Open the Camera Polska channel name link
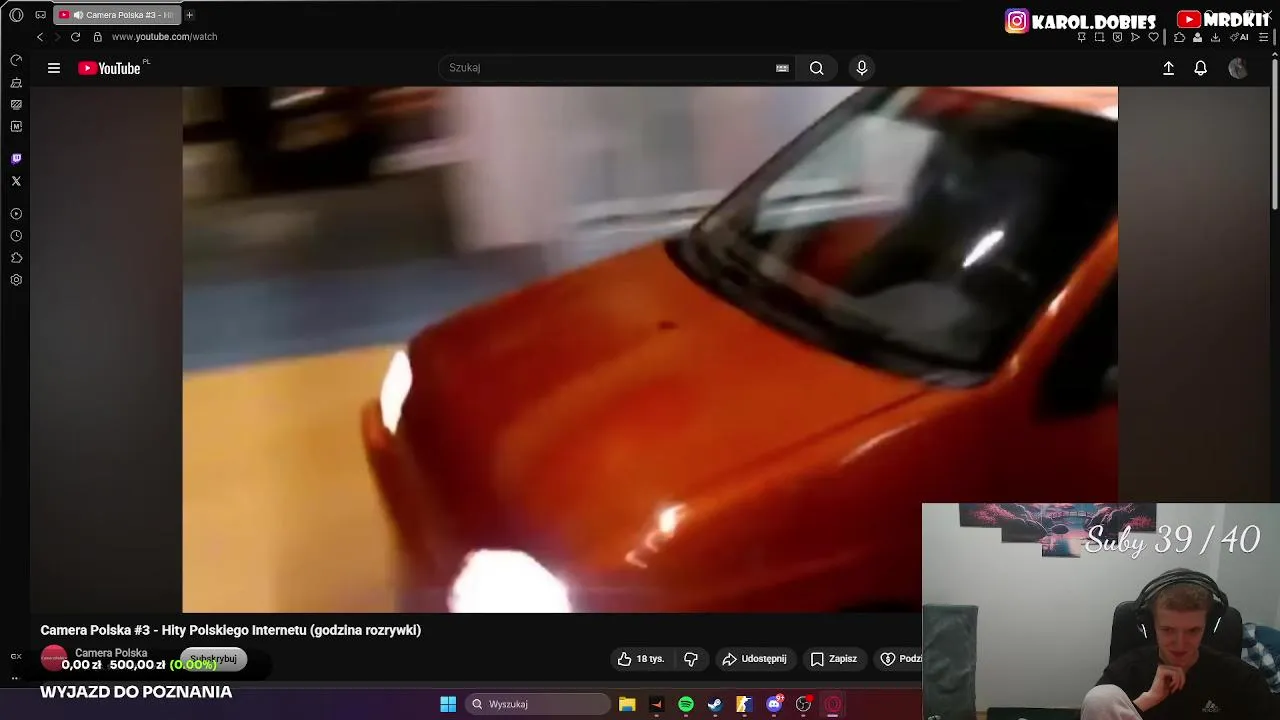This screenshot has height=720, width=1280. coord(111,653)
